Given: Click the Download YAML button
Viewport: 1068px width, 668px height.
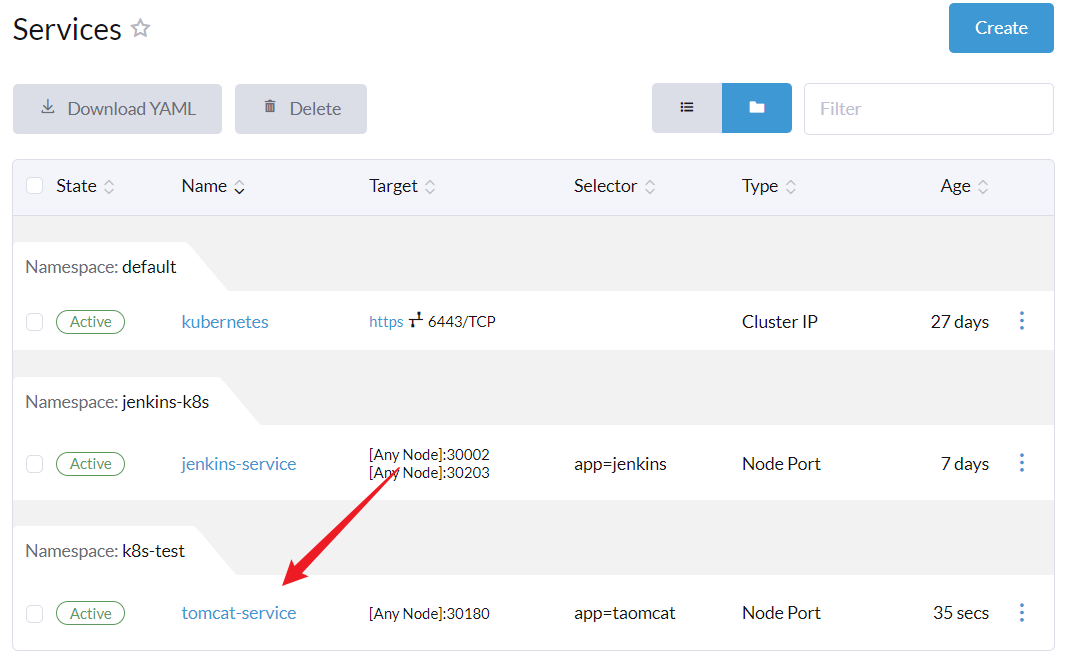Looking at the screenshot, I should pos(117,109).
